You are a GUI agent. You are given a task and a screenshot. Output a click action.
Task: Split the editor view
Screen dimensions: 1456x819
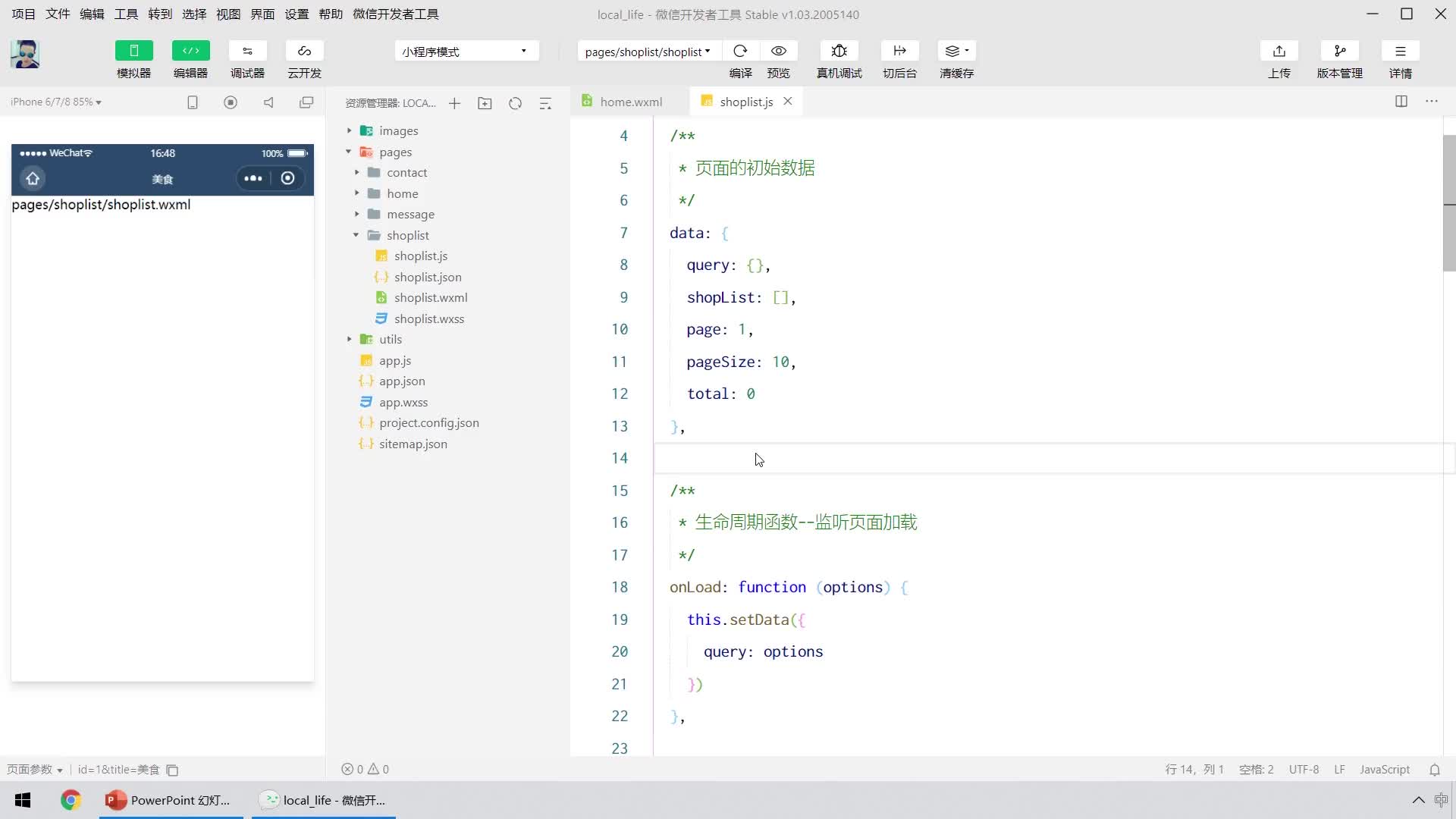(1401, 101)
